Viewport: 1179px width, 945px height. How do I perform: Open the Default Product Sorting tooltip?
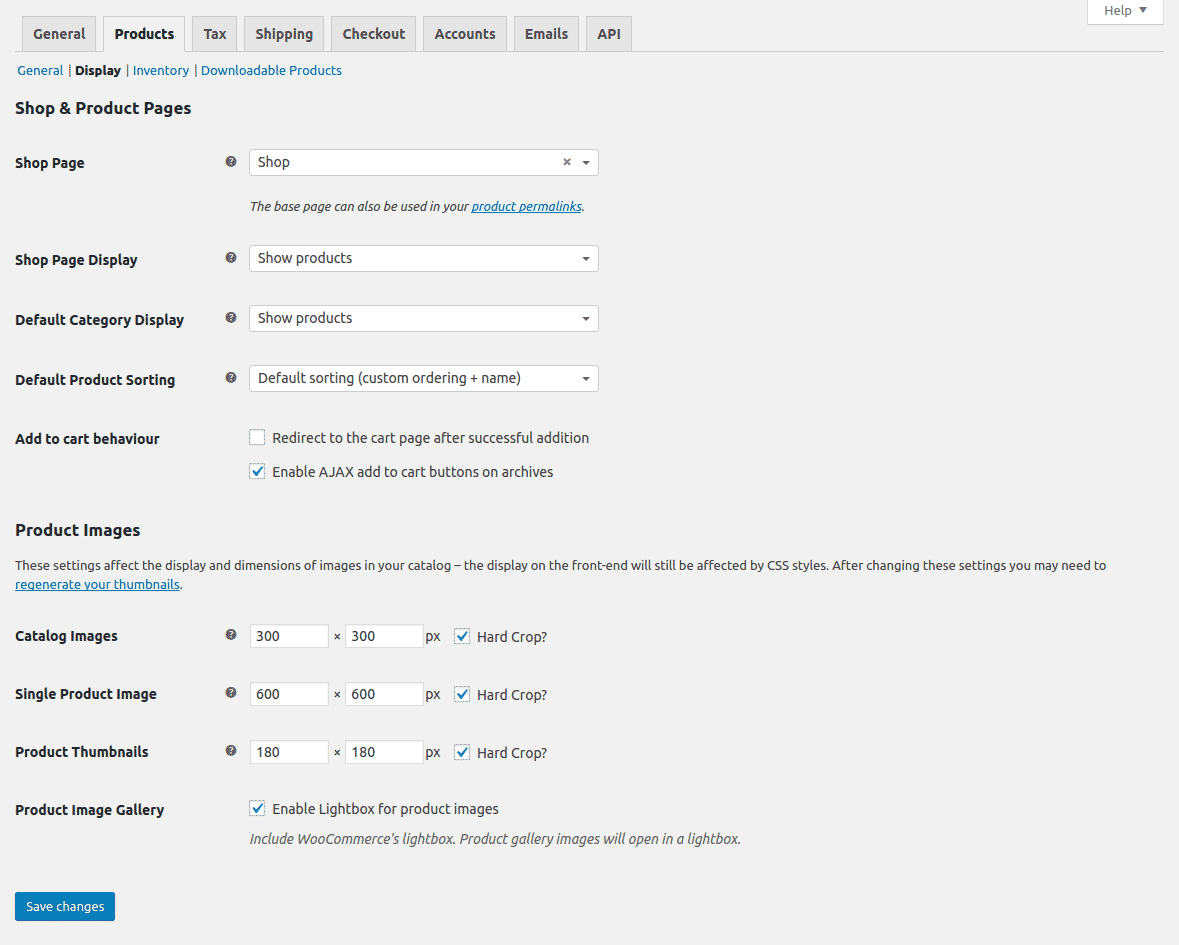tap(231, 377)
